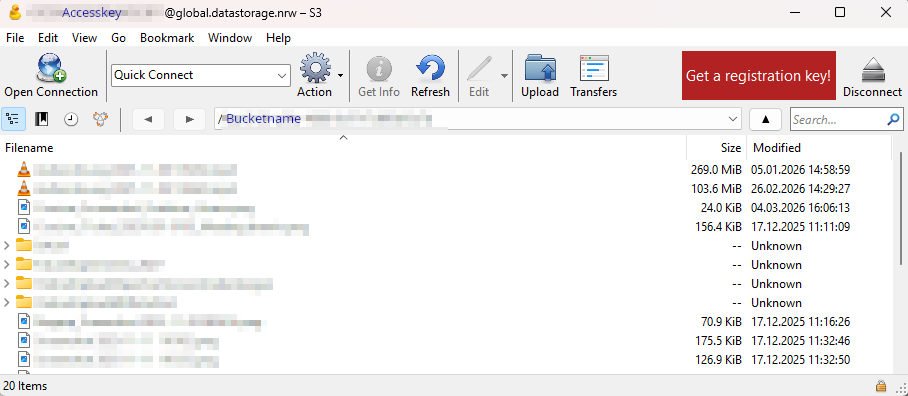Switch to the browser outline view icon
Image resolution: width=908 pixels, height=396 pixels.
13,120
